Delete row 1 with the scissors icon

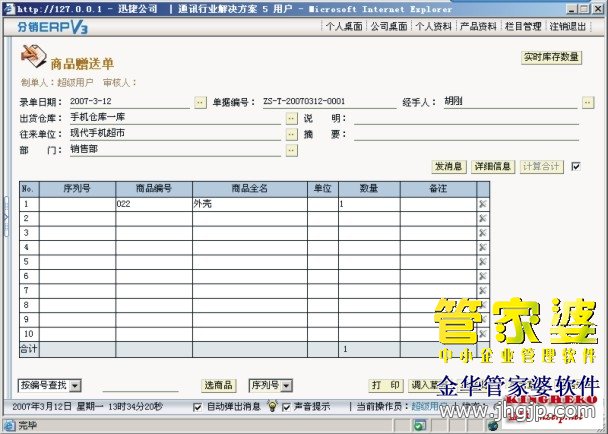point(483,204)
